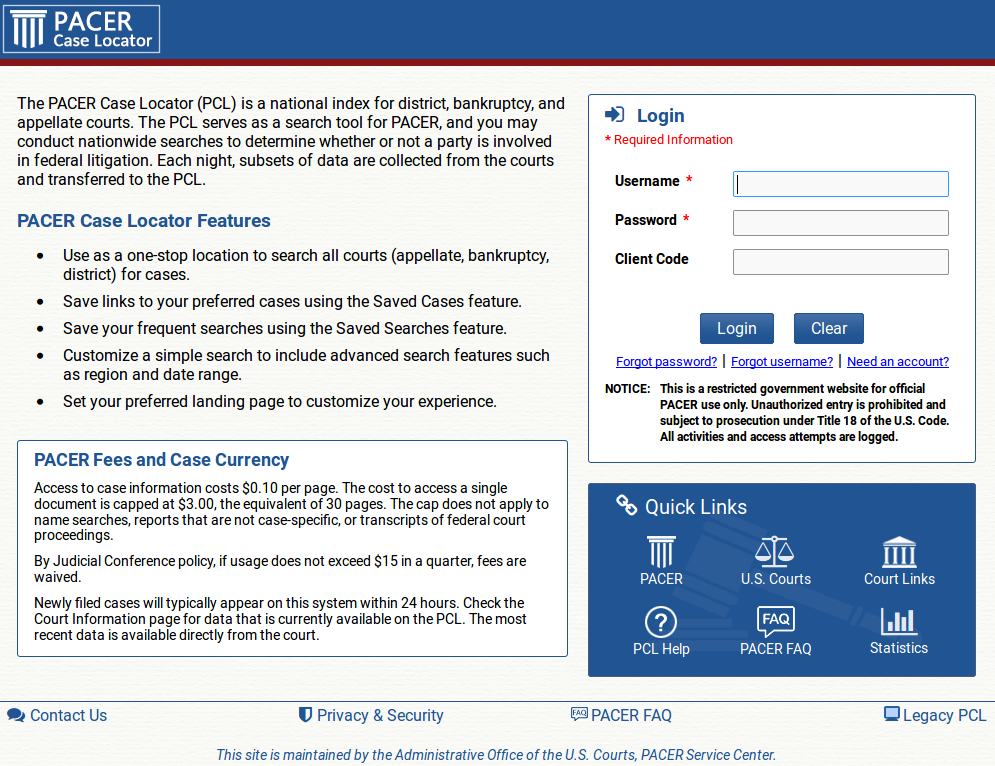Click the Password field label
Screen dimensions: 995x766
(x=645, y=220)
